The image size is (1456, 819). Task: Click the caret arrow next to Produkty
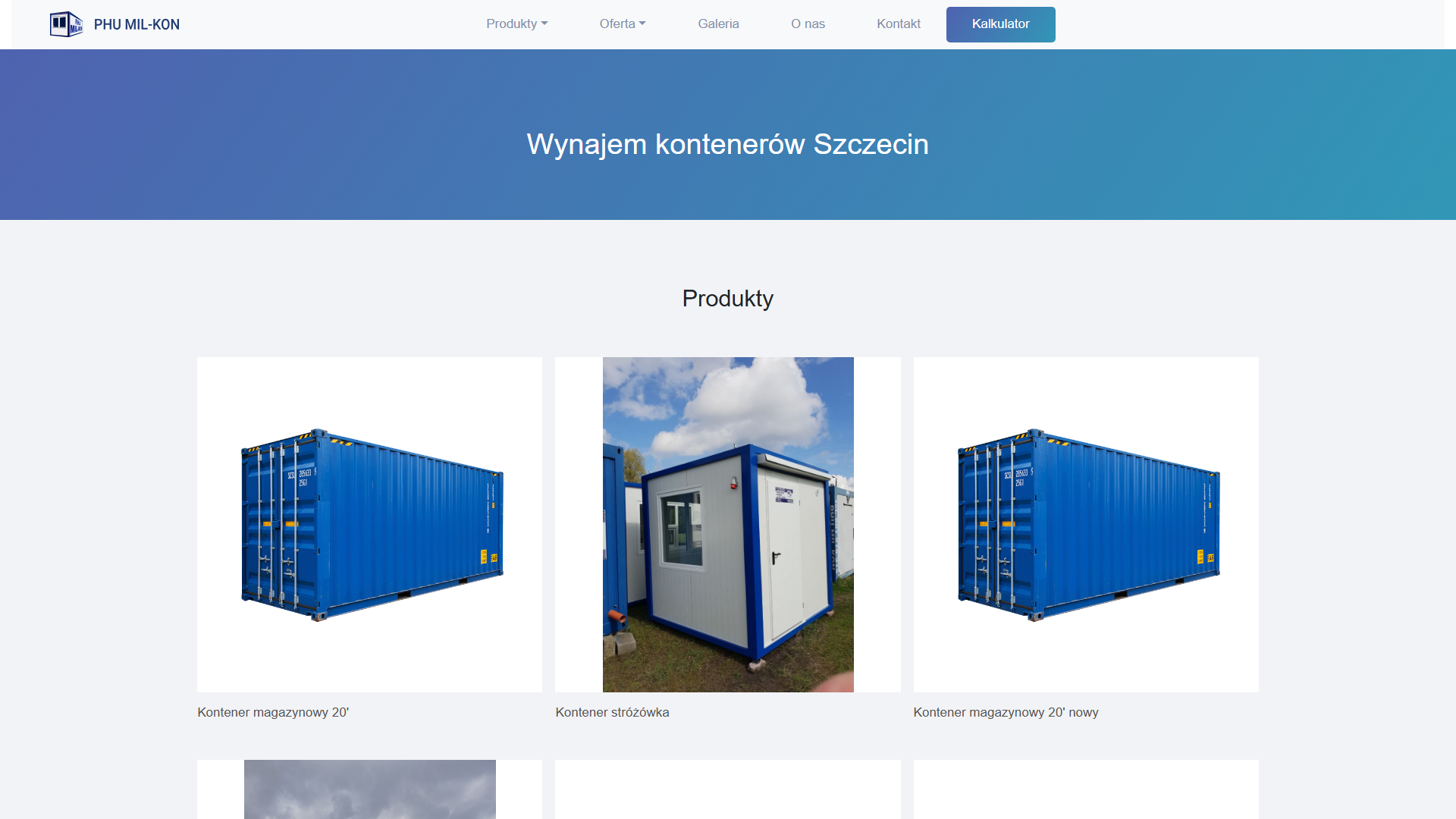tap(544, 24)
